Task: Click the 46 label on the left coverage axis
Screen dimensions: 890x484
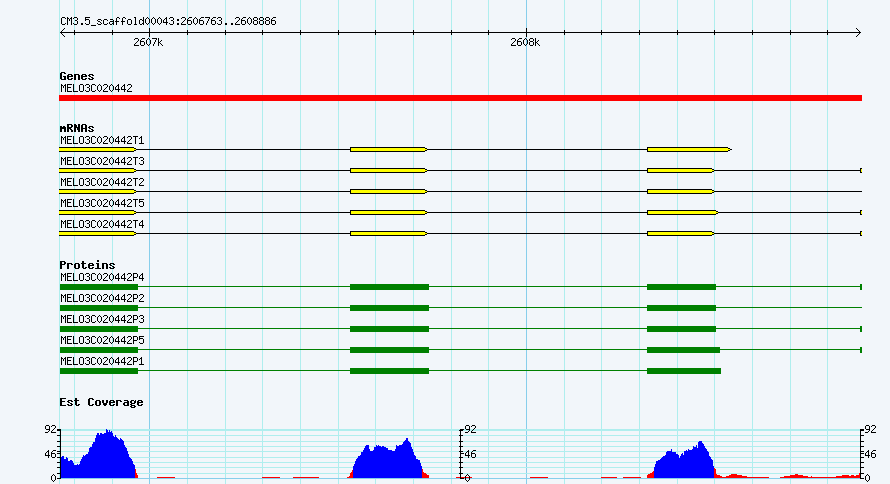Action: point(51,454)
